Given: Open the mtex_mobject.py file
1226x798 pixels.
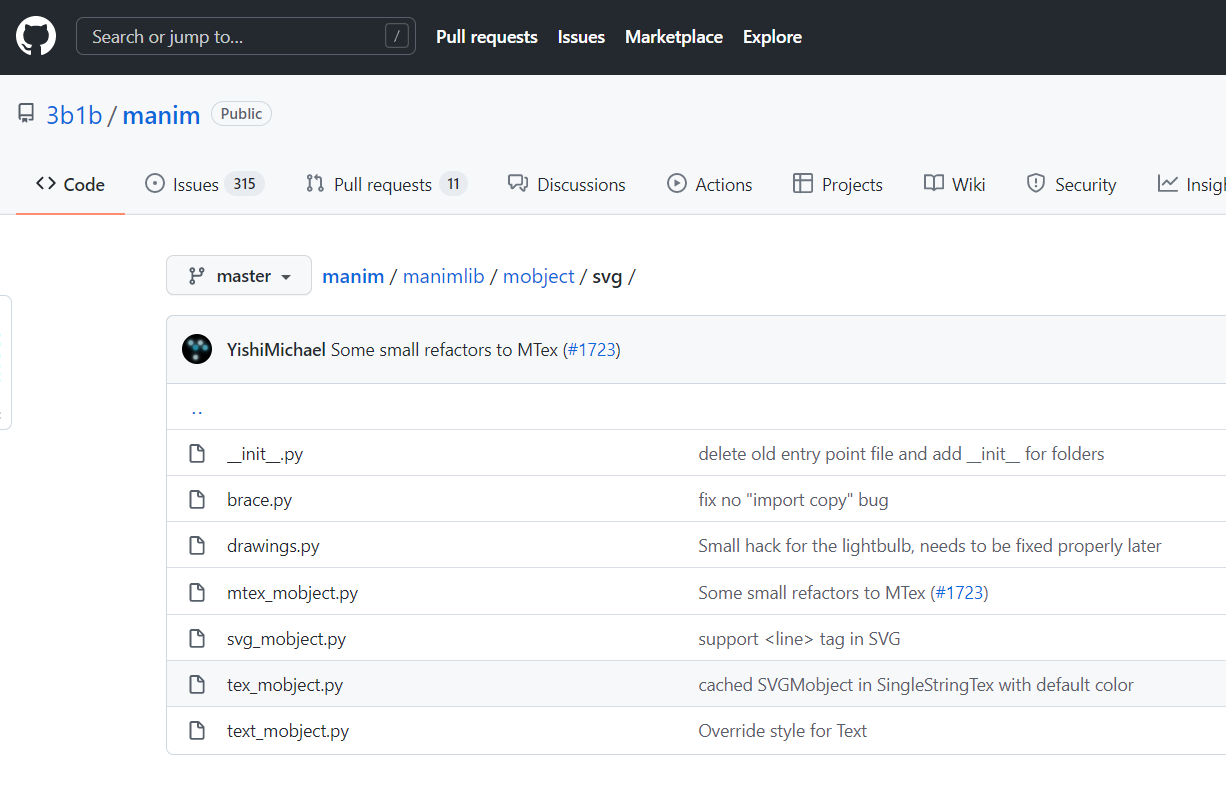Looking at the screenshot, I should 292,592.
